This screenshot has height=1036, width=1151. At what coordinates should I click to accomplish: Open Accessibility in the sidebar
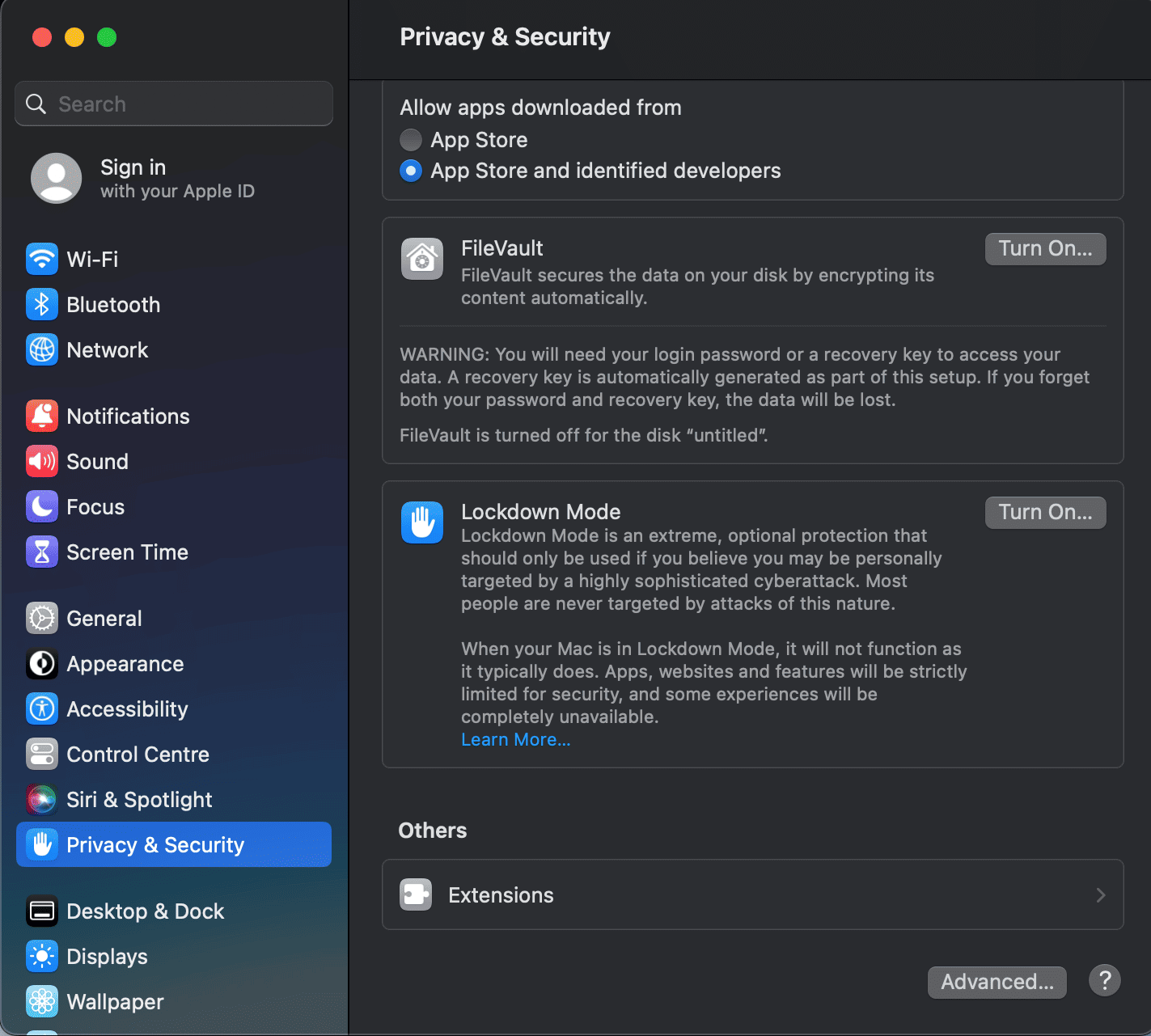tap(174, 708)
